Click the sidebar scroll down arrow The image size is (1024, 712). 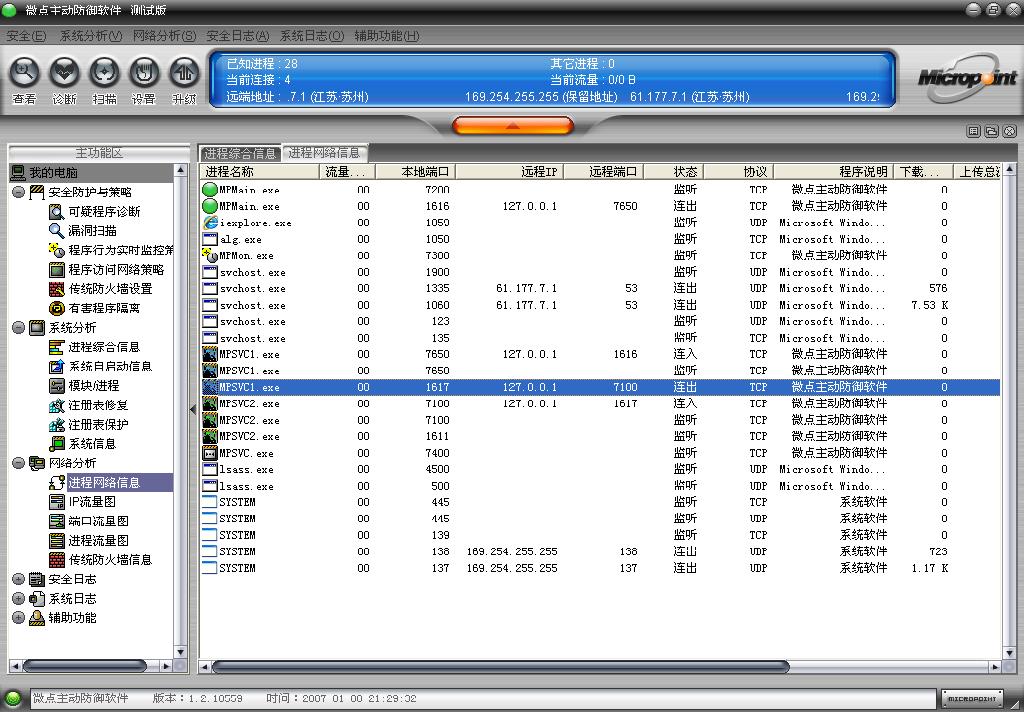[x=181, y=652]
